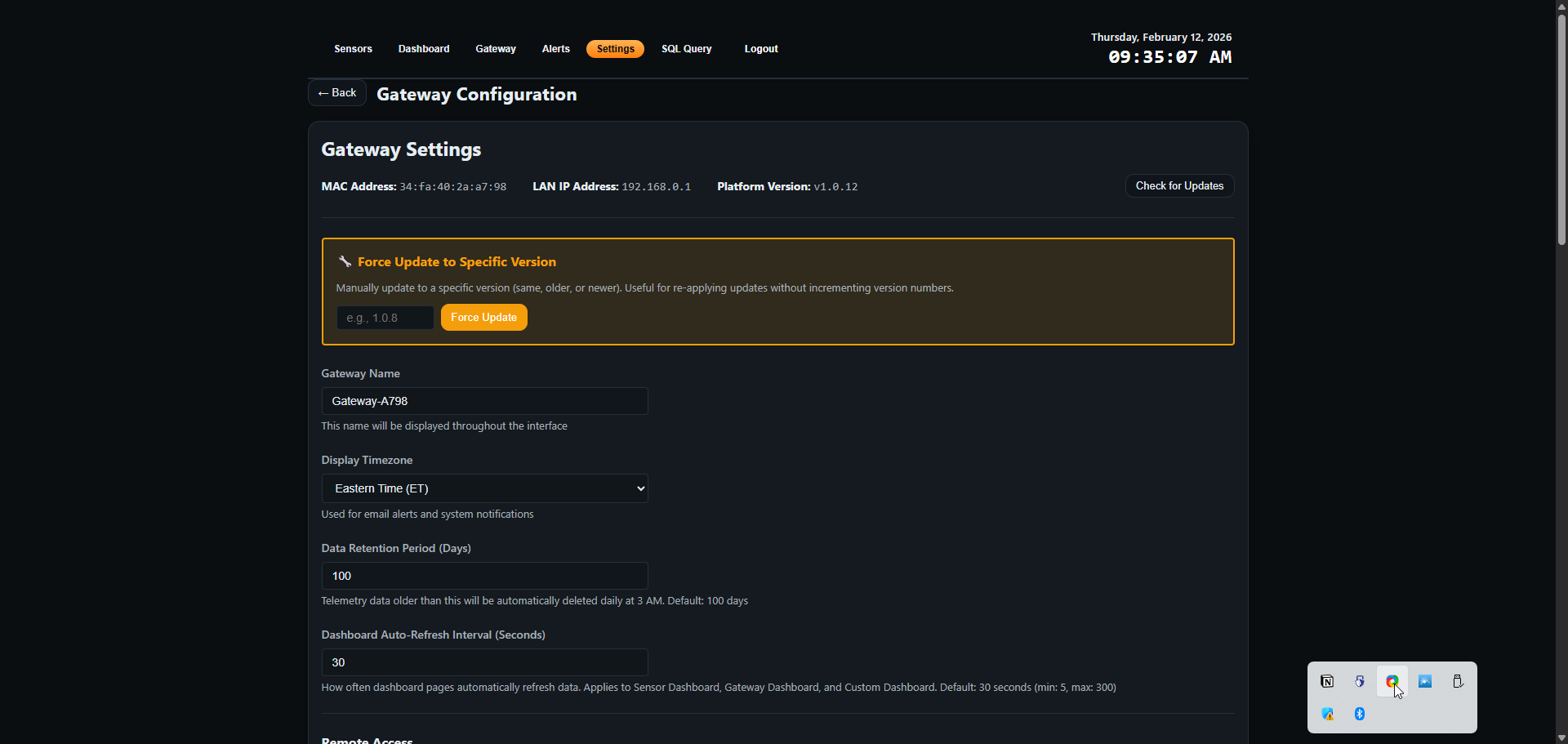Open the Display Timezone dropdown
The height and width of the screenshot is (744, 1568).
coord(484,488)
